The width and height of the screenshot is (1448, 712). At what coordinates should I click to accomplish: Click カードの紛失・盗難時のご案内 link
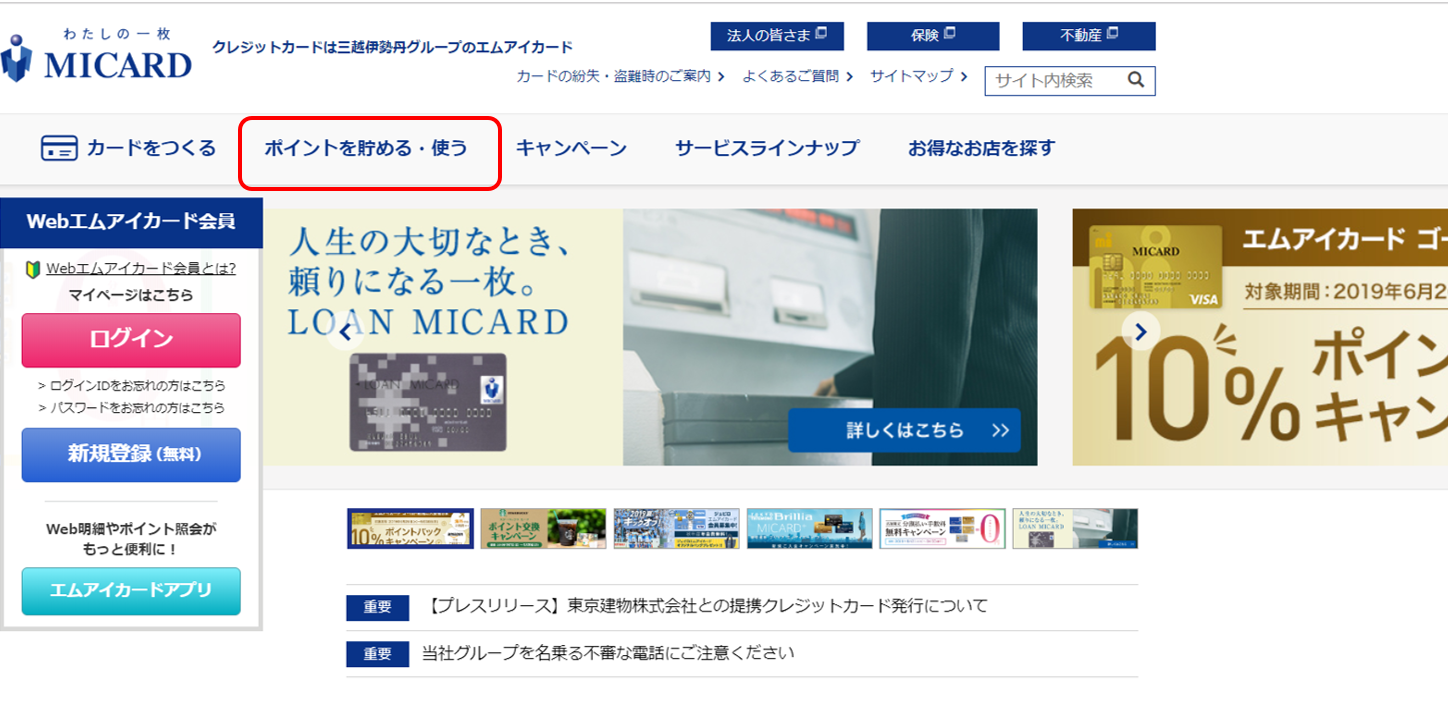(620, 76)
